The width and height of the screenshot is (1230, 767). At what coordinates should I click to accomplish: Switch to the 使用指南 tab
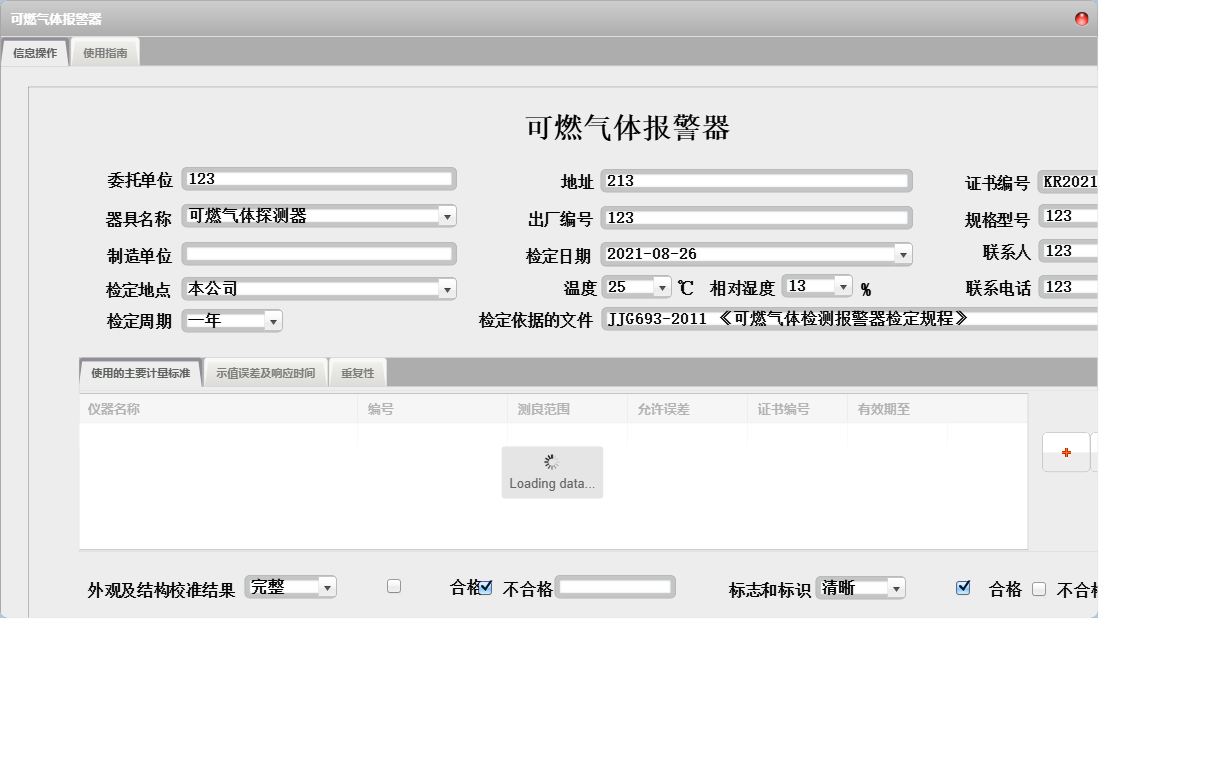pyautogui.click(x=105, y=52)
